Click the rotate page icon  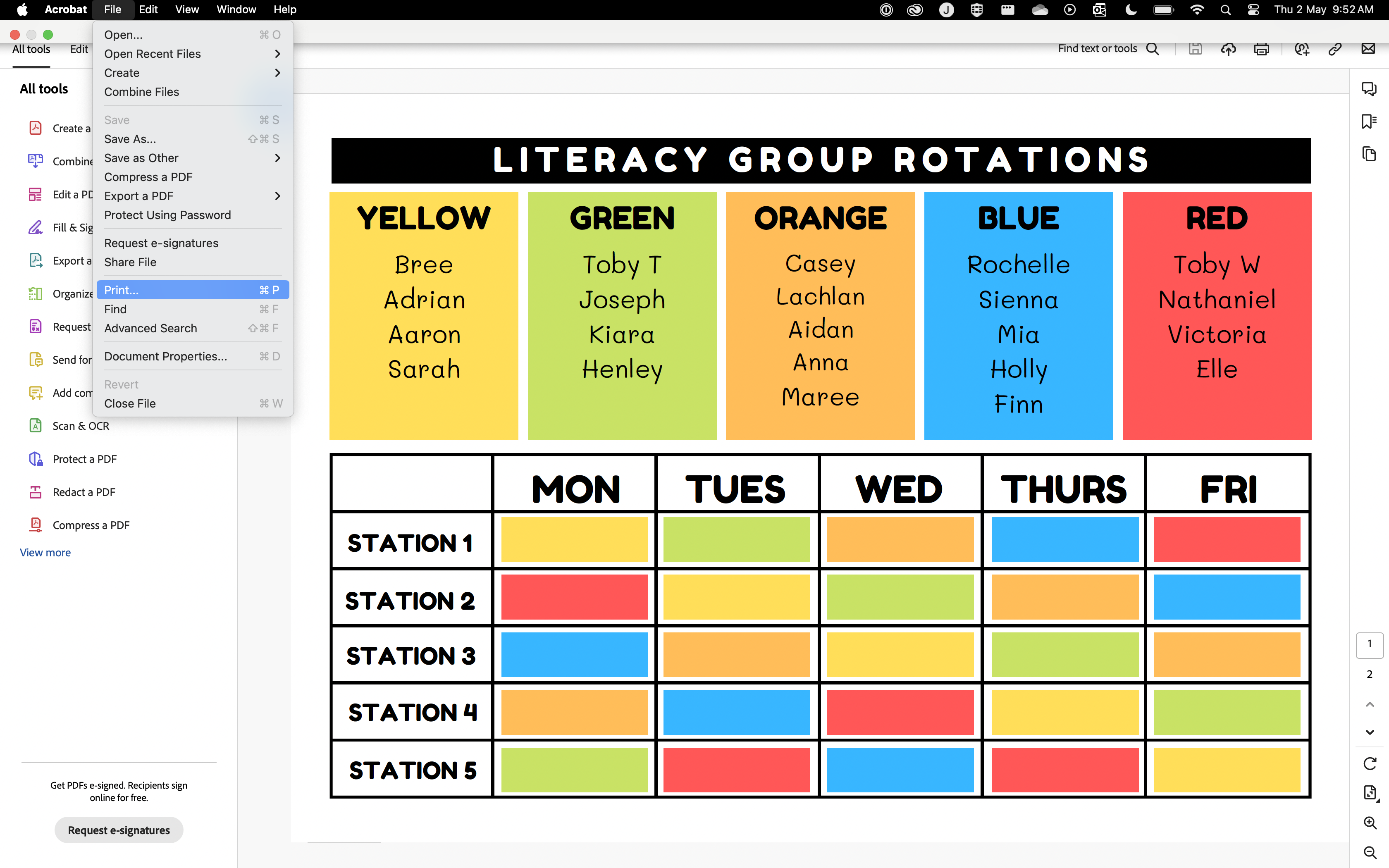tap(1370, 763)
